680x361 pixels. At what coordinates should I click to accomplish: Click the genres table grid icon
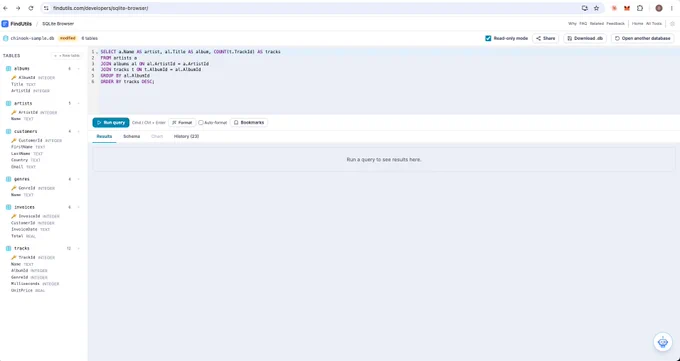click(8, 179)
